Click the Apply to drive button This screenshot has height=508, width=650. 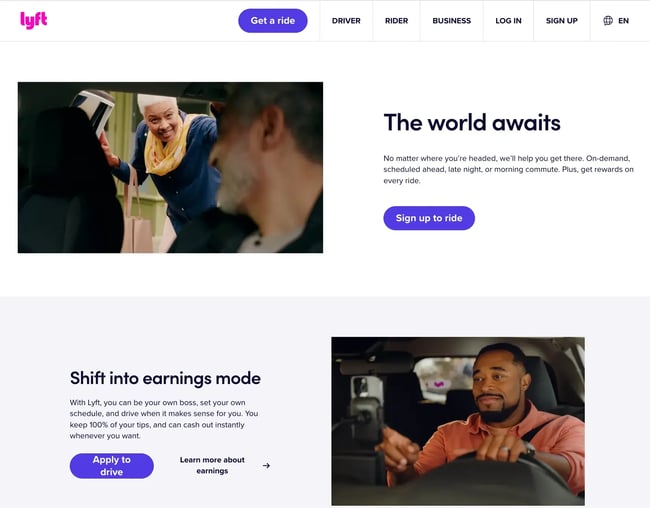[x=112, y=466]
